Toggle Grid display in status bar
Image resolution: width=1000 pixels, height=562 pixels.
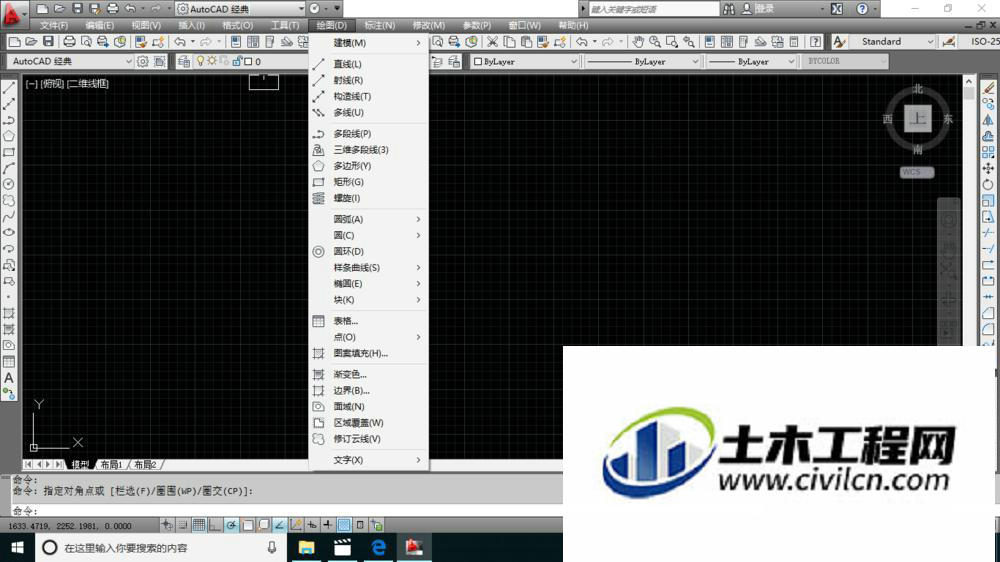[199, 525]
